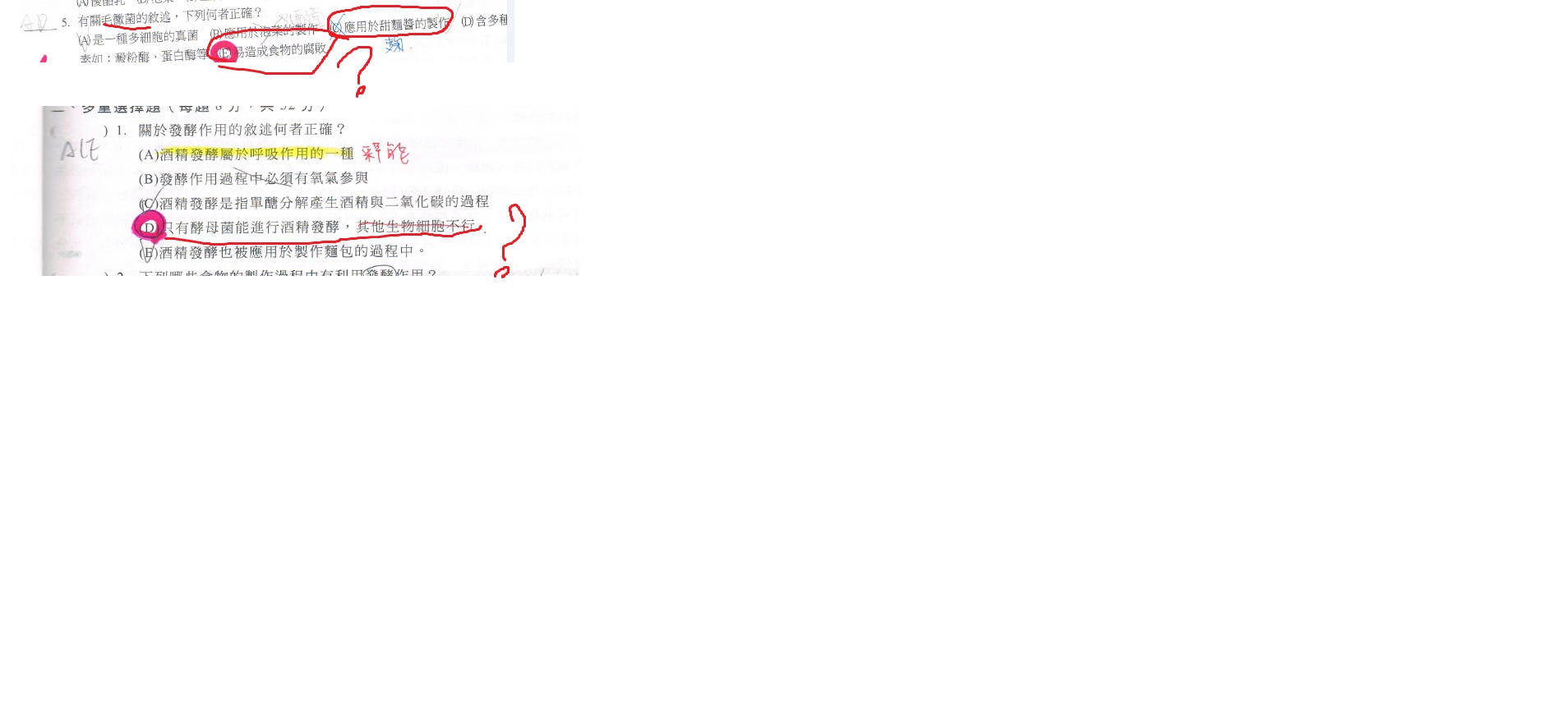This screenshot has height=703, width=1568.
Task: Click the blue handwritten note 麴
Action: pyautogui.click(x=394, y=45)
